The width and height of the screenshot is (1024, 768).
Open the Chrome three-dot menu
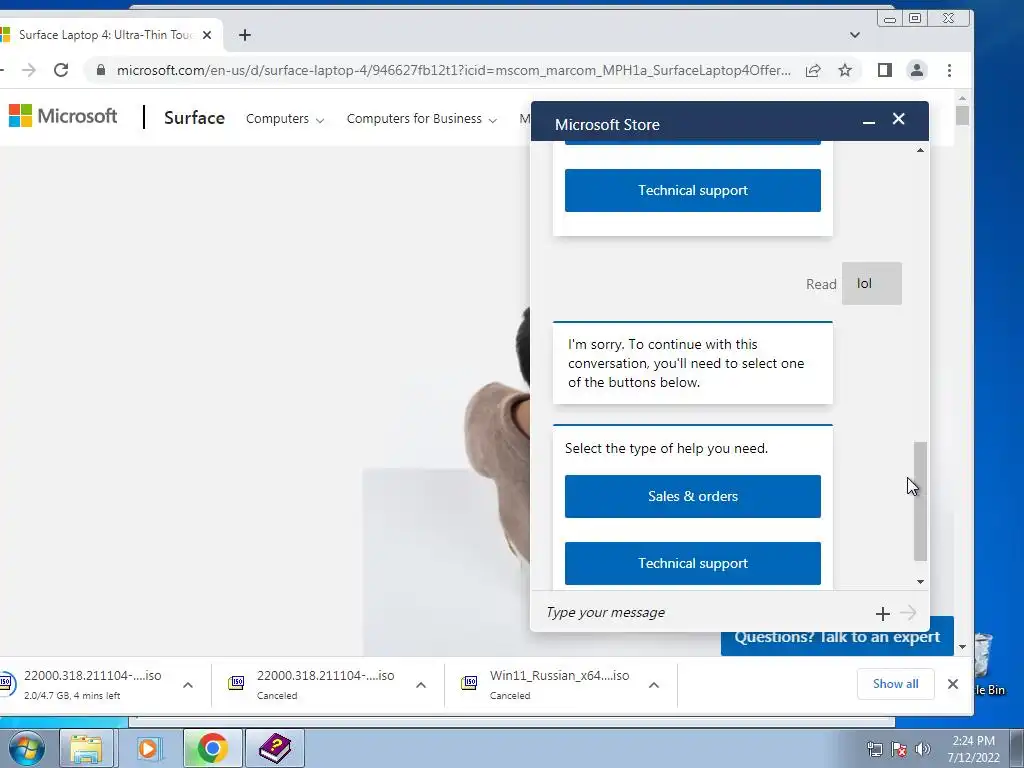[x=950, y=70]
